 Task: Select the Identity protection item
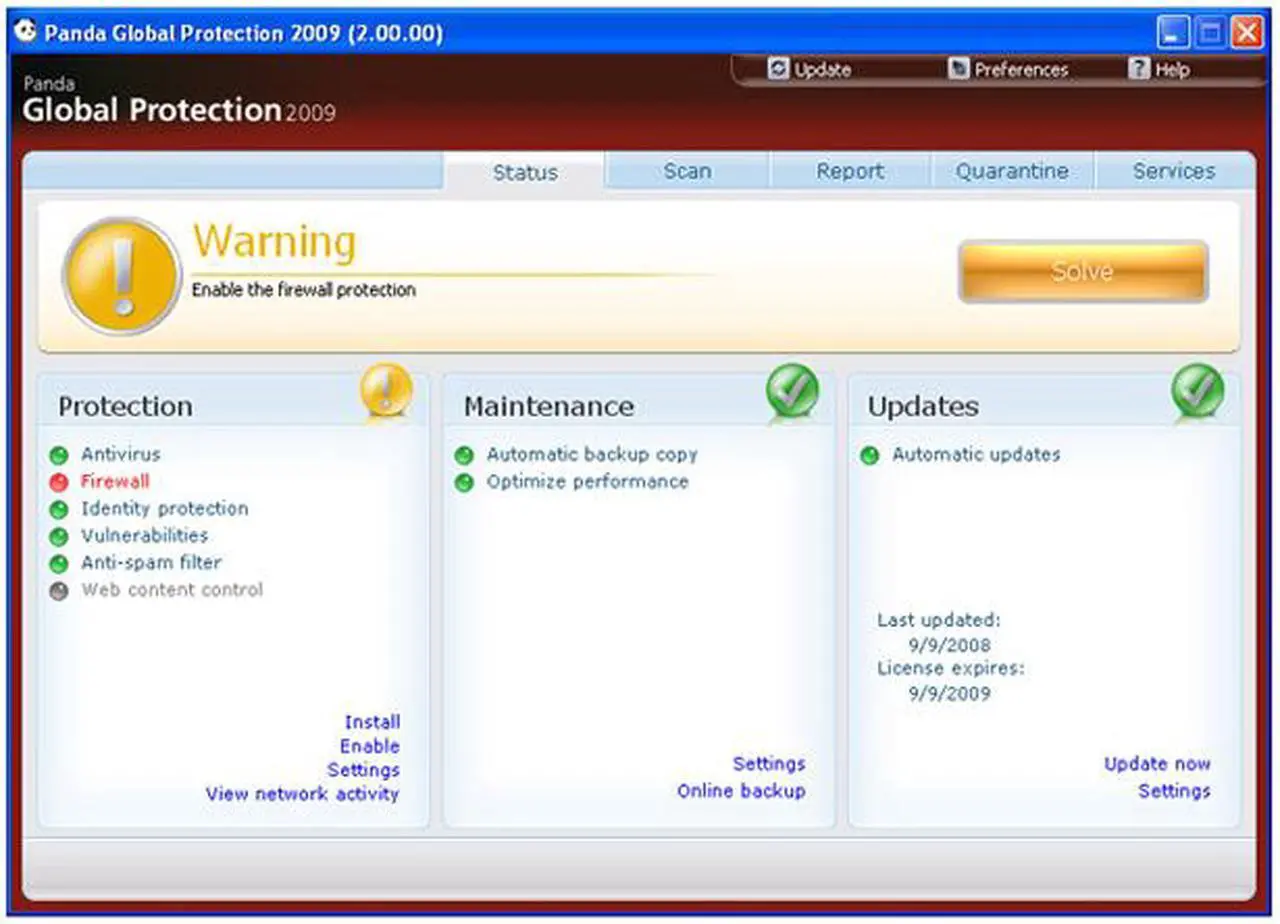[164, 509]
